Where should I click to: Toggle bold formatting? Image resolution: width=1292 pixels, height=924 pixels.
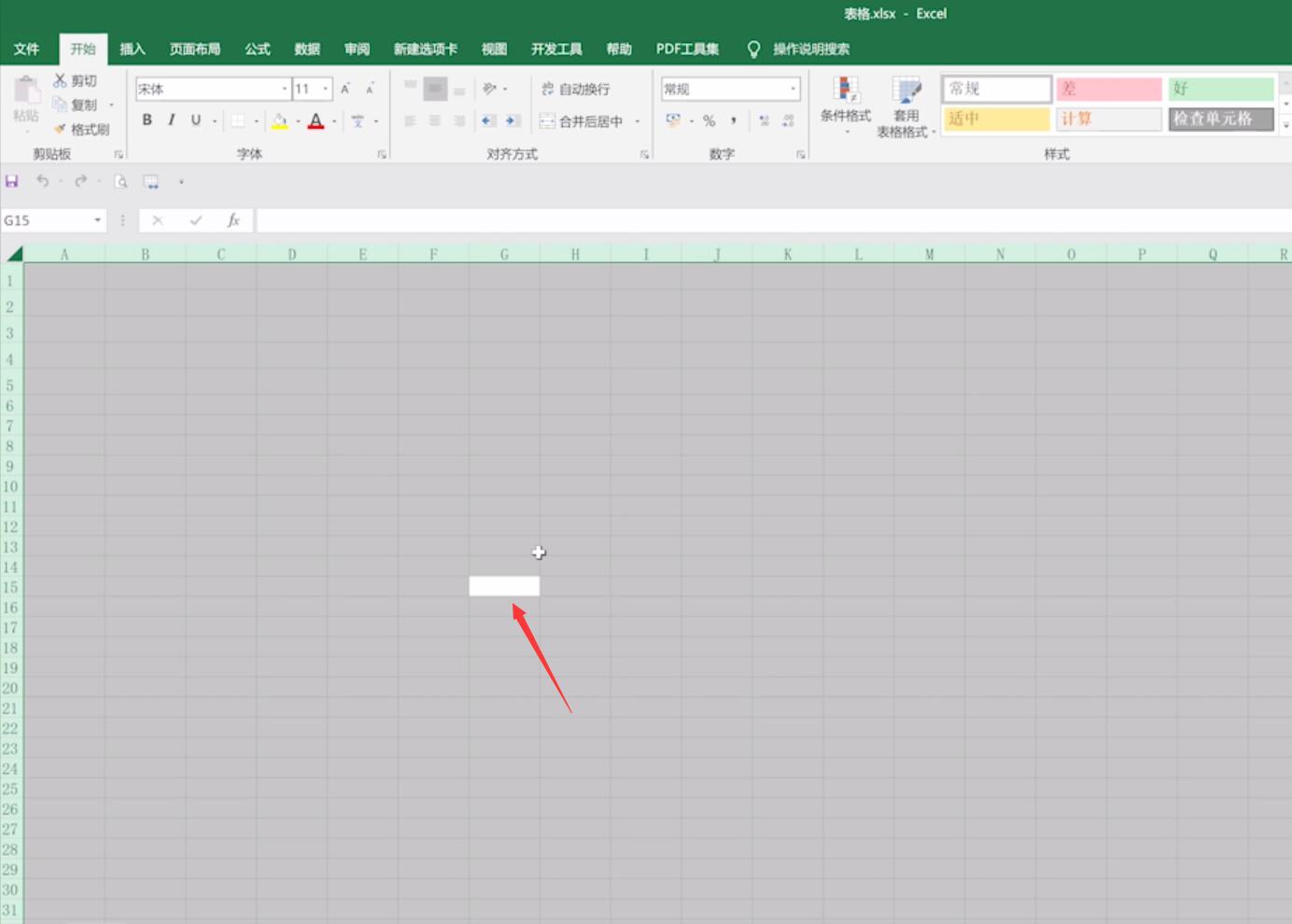click(147, 120)
